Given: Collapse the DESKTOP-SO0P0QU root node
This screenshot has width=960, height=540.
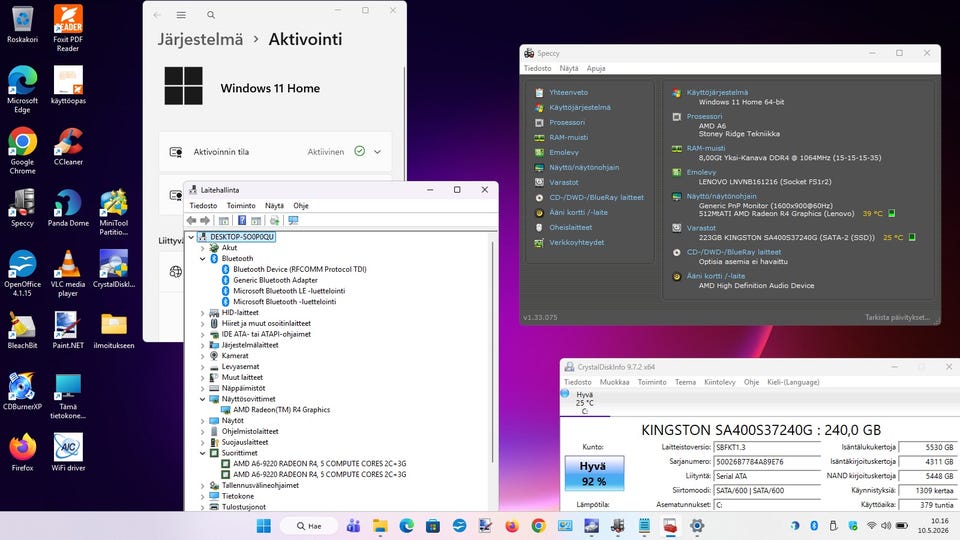Looking at the screenshot, I should 191,237.
